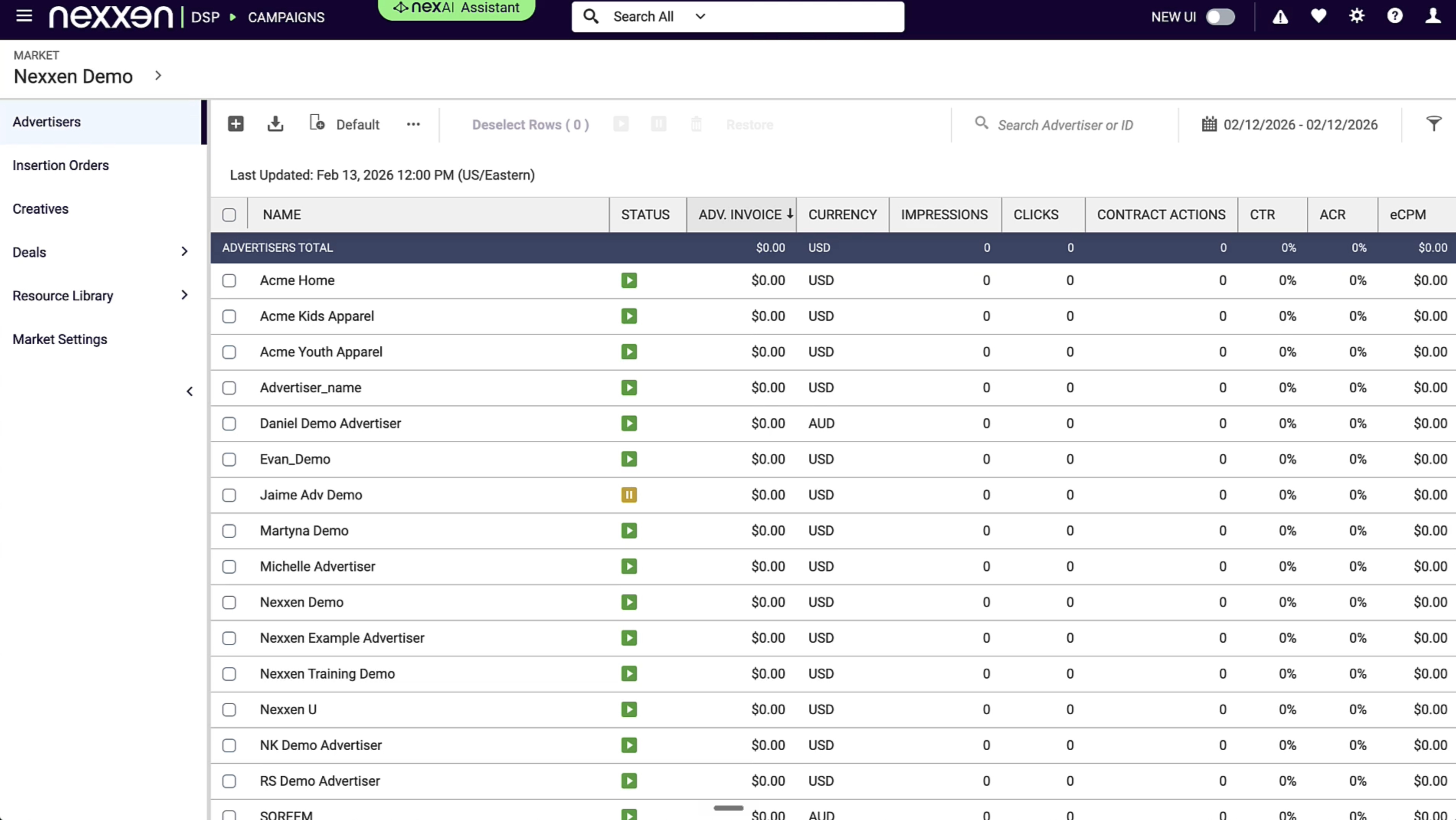Open the more options ellipsis menu

(x=413, y=124)
